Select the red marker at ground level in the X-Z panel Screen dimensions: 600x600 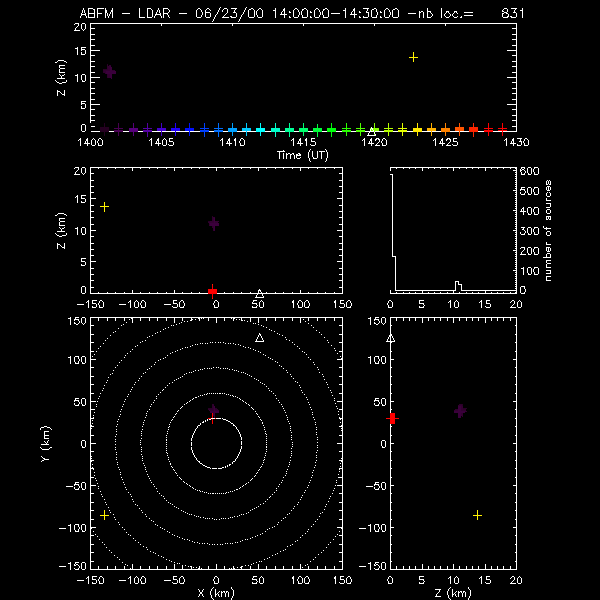212,292
